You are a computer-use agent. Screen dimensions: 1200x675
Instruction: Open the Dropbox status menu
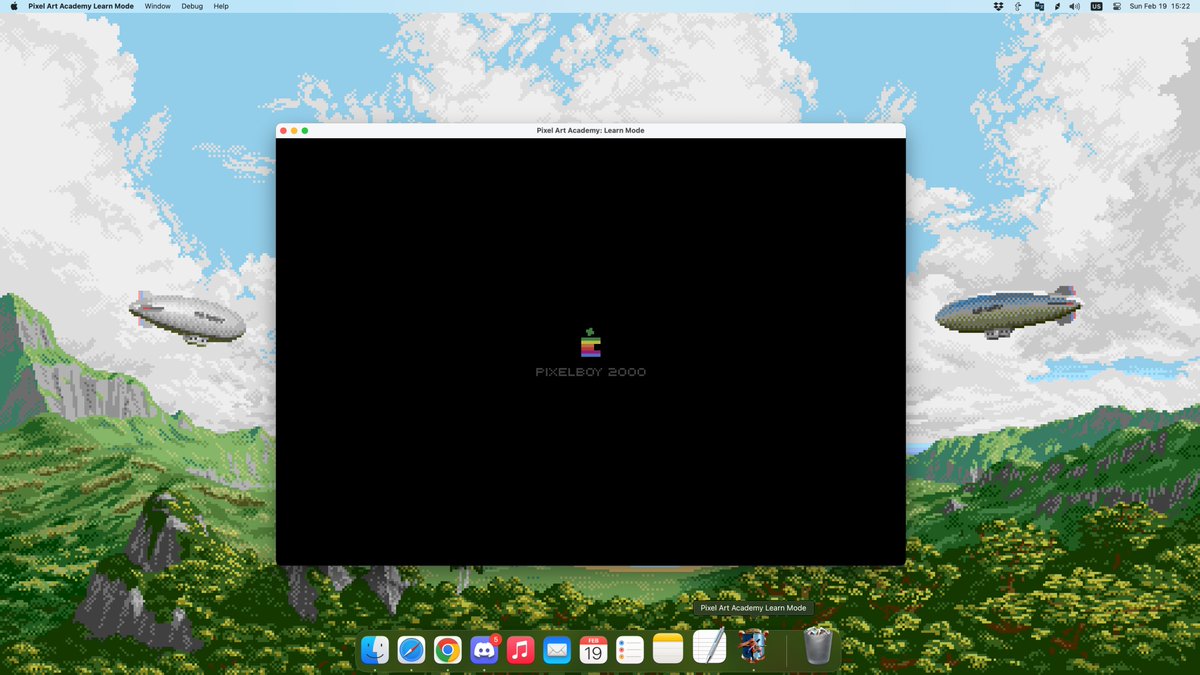click(997, 6)
